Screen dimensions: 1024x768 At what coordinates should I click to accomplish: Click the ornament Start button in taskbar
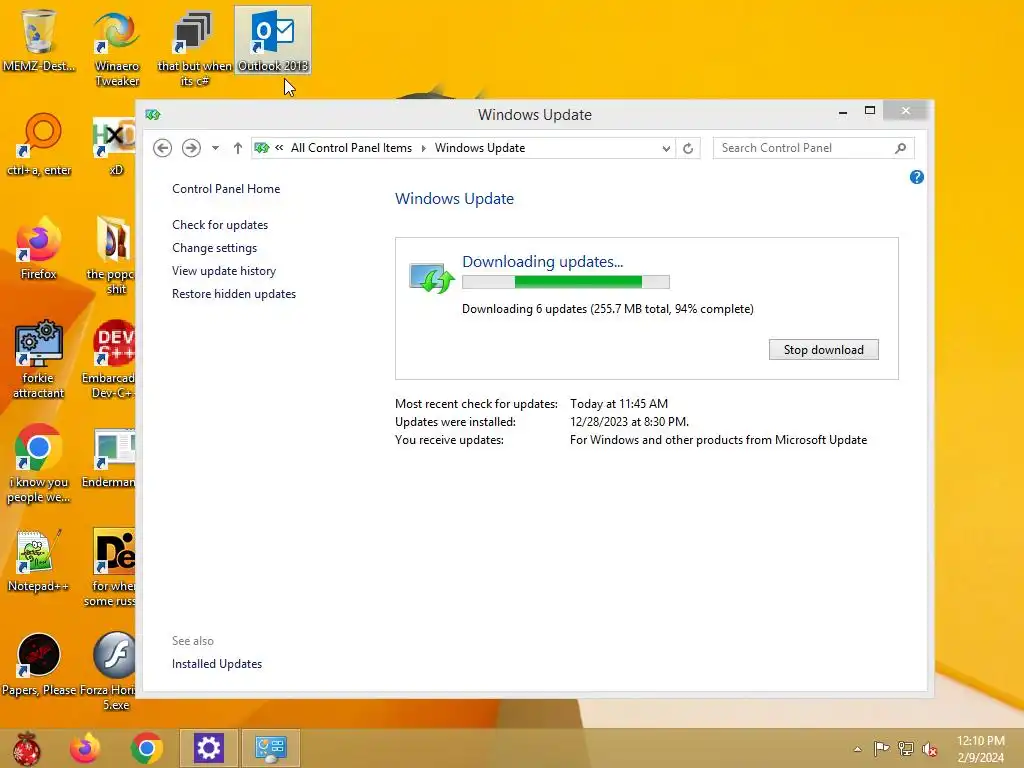tap(27, 748)
